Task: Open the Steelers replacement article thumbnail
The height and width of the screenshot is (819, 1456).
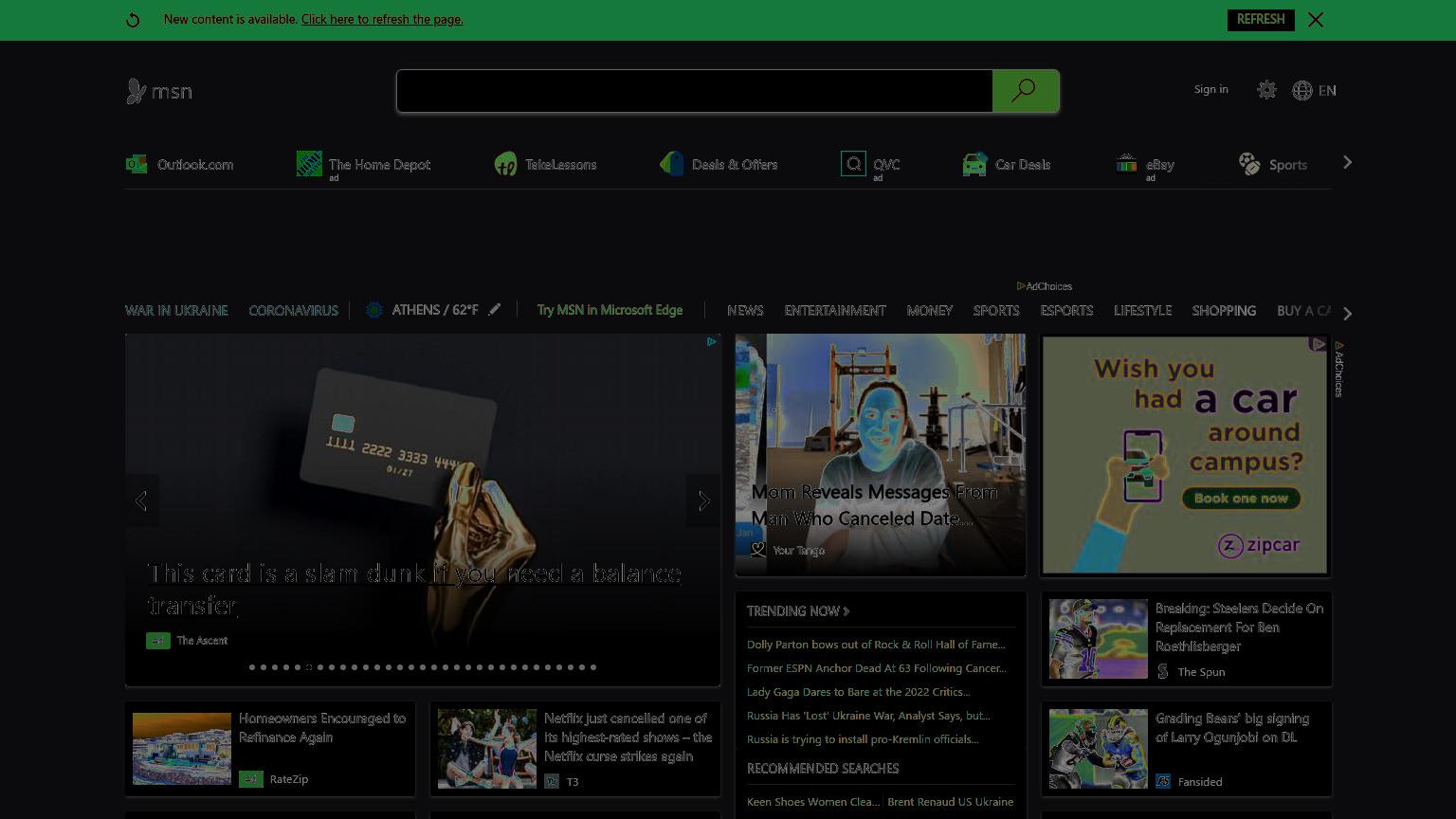Action: [1098, 639]
